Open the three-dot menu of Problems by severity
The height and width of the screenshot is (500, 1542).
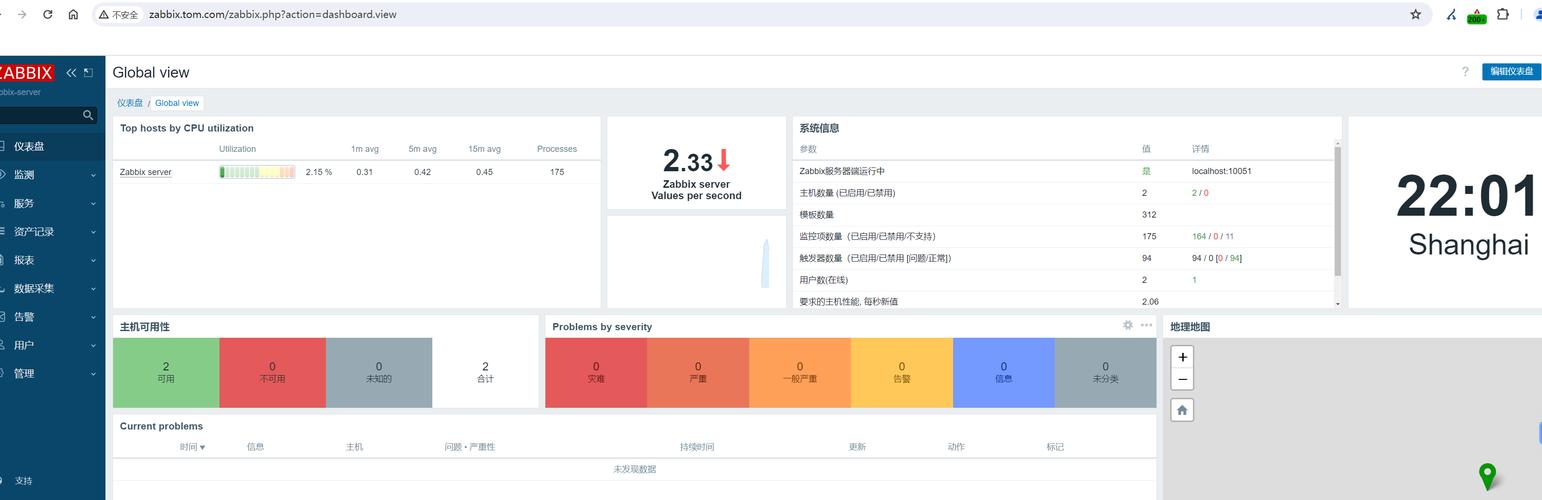(x=1146, y=325)
